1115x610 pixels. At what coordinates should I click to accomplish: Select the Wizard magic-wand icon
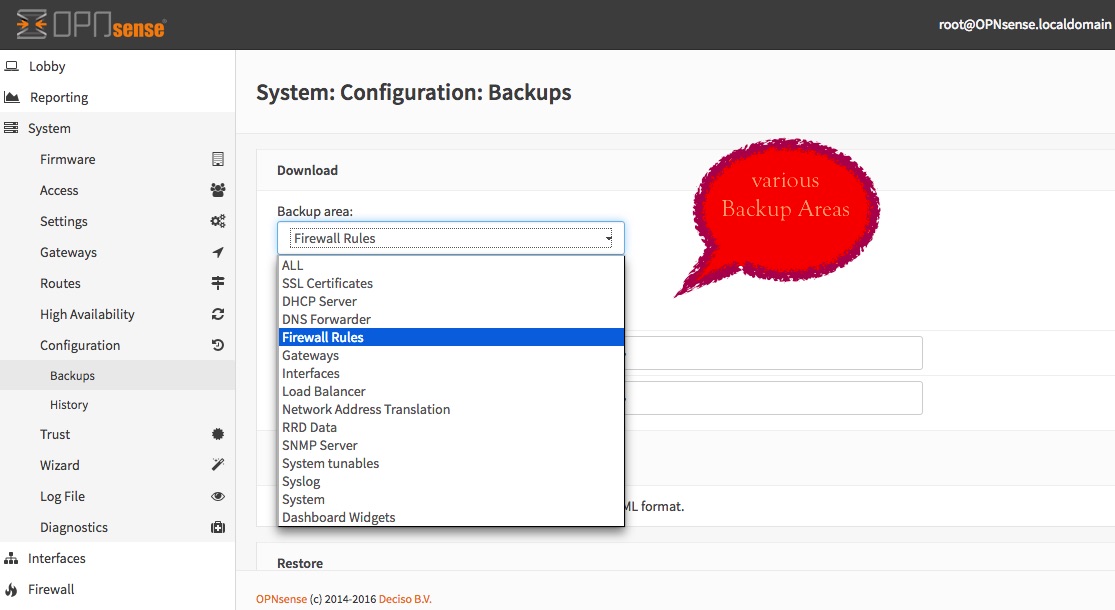(x=218, y=465)
